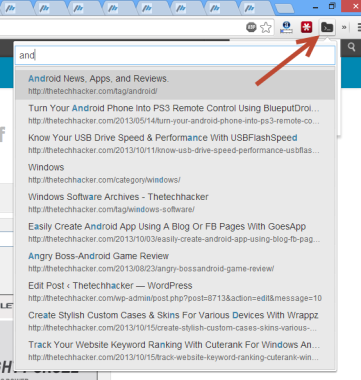
Task: Click URL ending 'angry-bossandroid-game-review/'
Action: [x=151, y=269]
